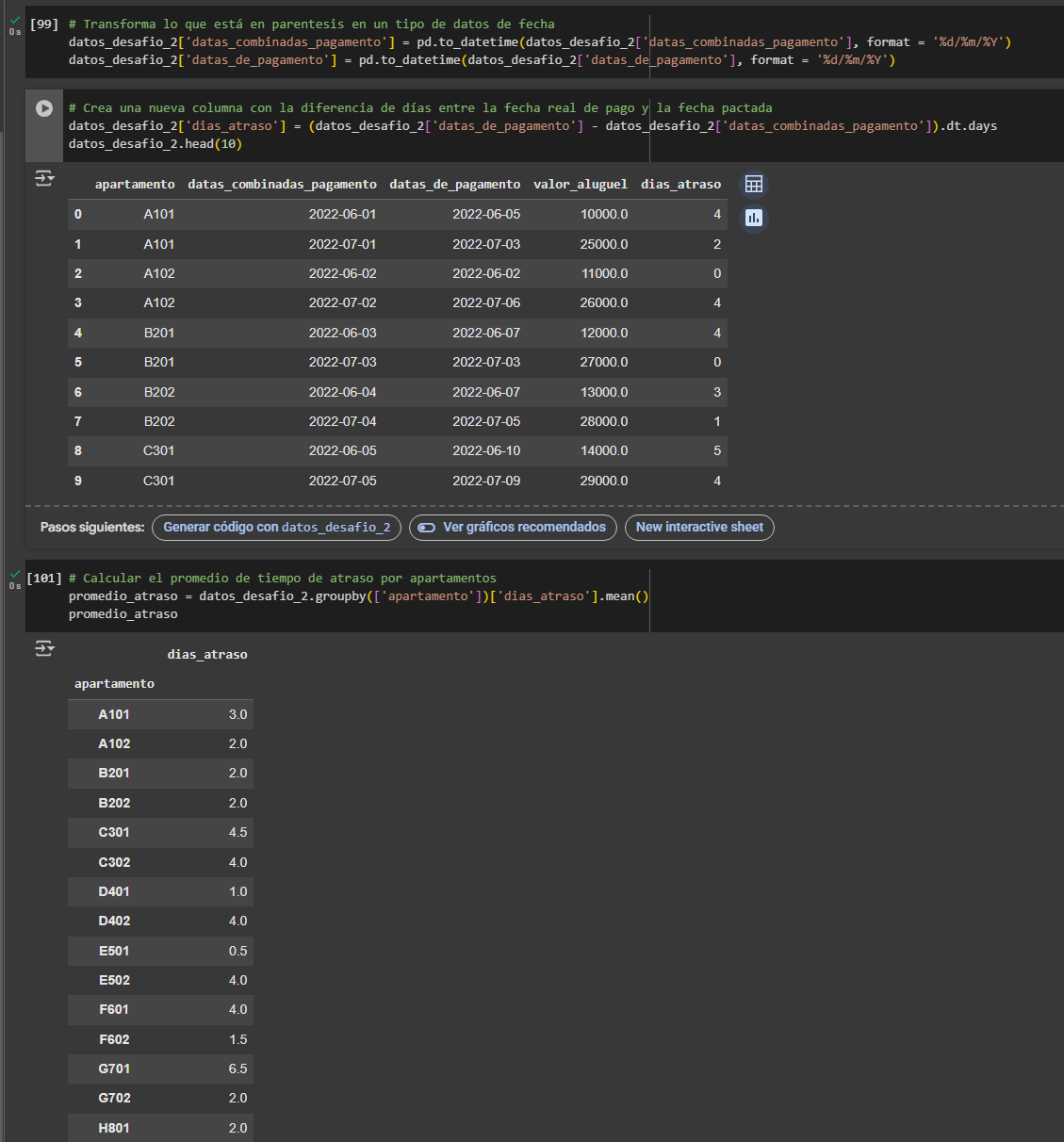Click B202 in row 6

click(x=159, y=392)
